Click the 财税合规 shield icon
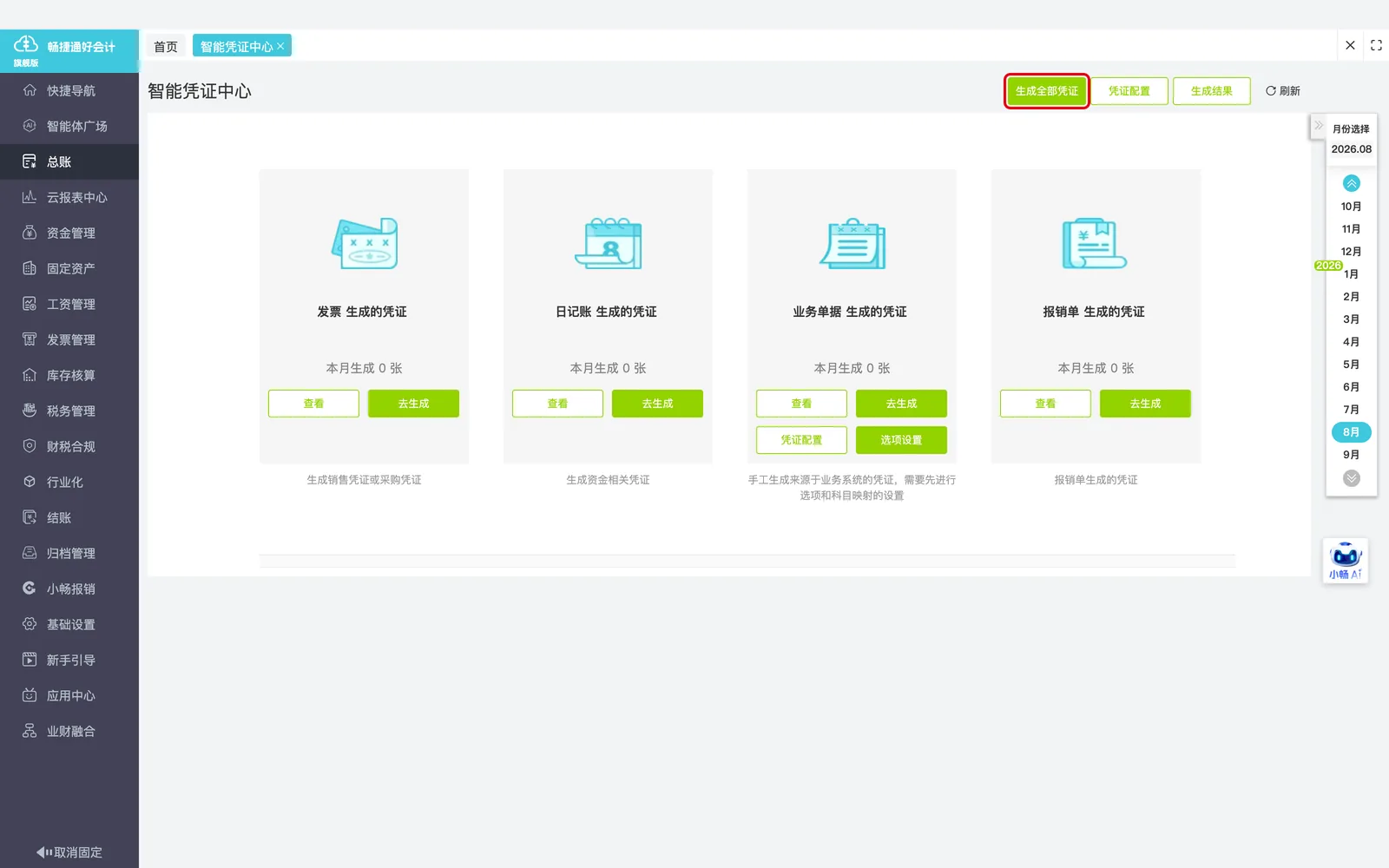The width and height of the screenshot is (1389, 868). point(30,446)
